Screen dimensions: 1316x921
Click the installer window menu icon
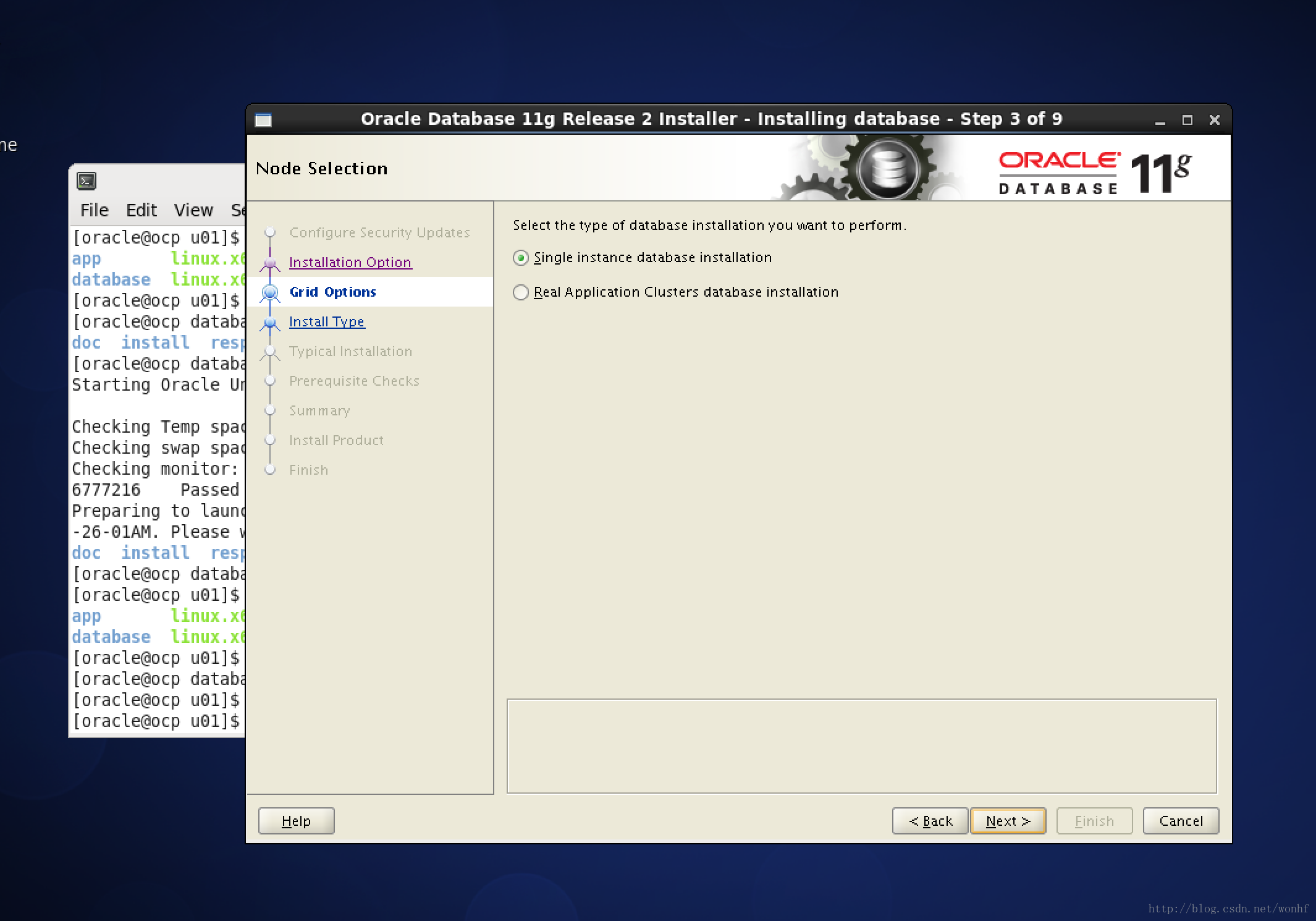[263, 120]
